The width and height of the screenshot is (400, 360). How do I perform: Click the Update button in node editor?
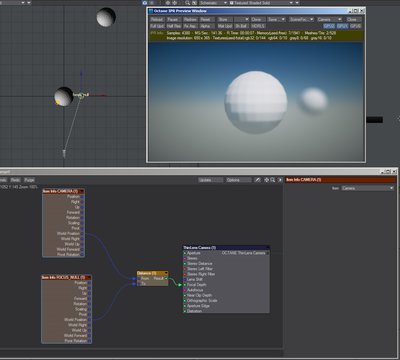pos(210,180)
